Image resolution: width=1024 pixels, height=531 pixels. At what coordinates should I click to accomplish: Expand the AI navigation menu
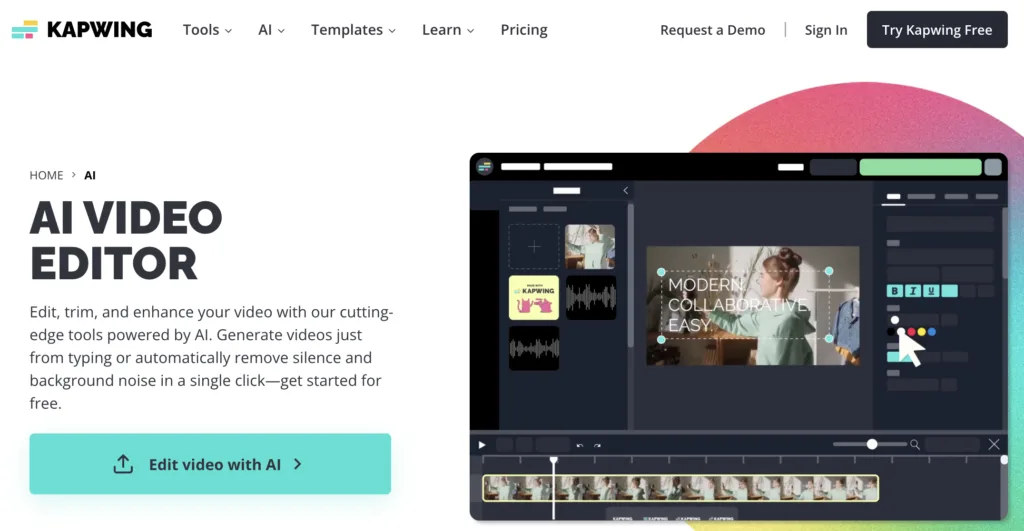click(x=271, y=30)
